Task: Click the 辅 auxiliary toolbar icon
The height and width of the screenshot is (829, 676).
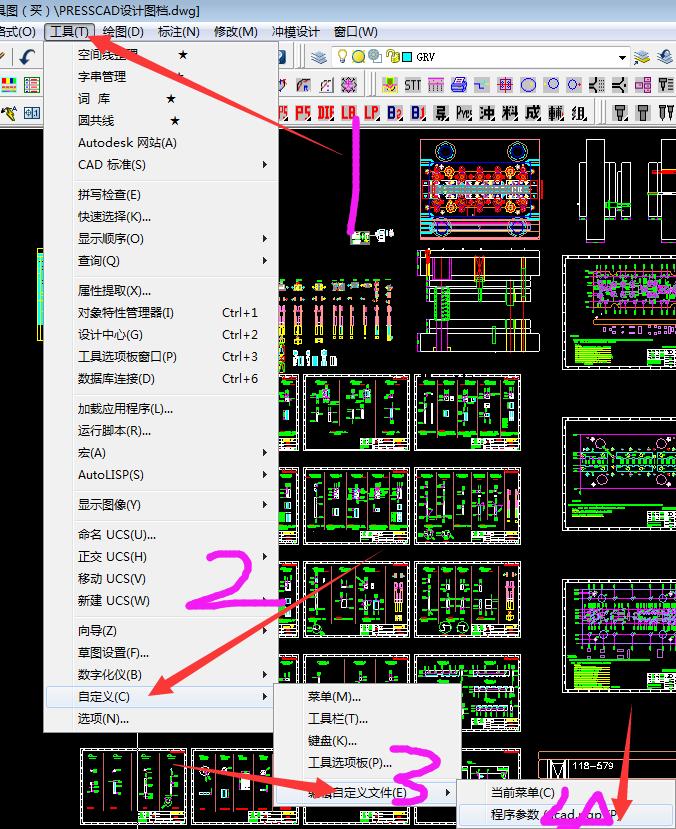Action: pos(555,113)
